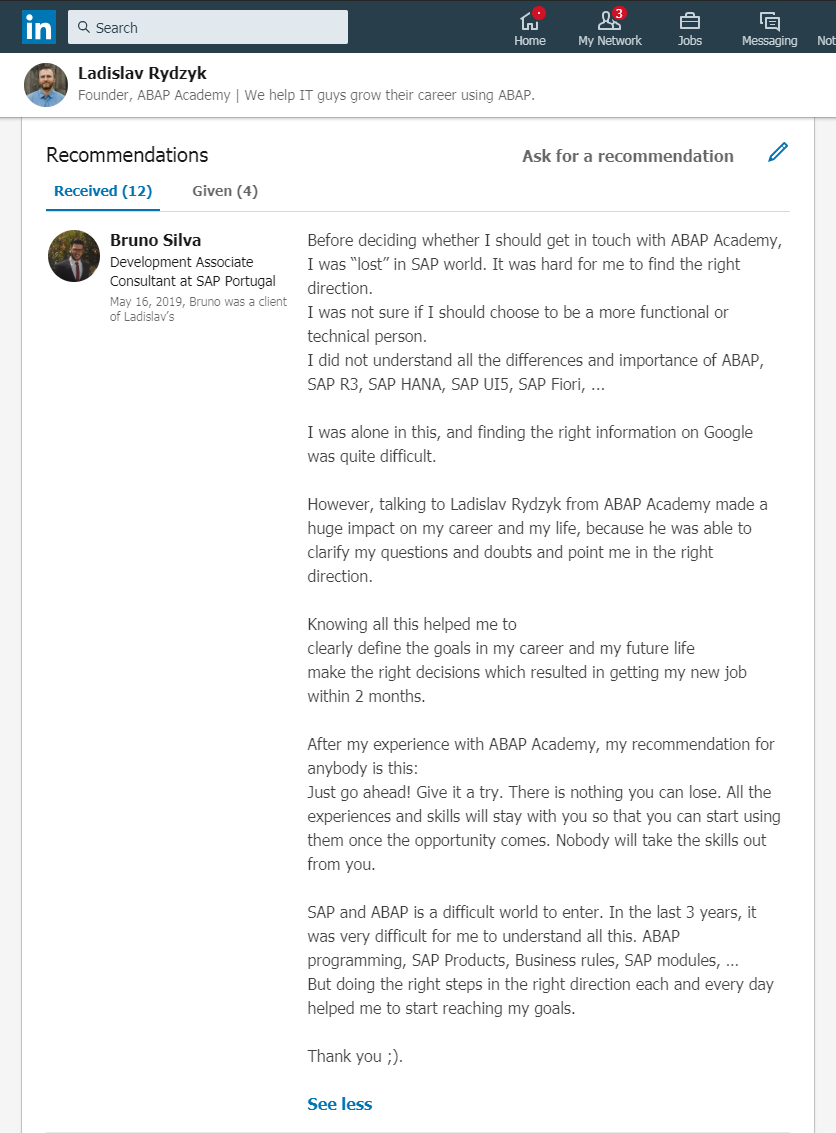836x1133 pixels.
Task: Click the LinkedIn logo icon
Action: pyautogui.click(x=38, y=27)
